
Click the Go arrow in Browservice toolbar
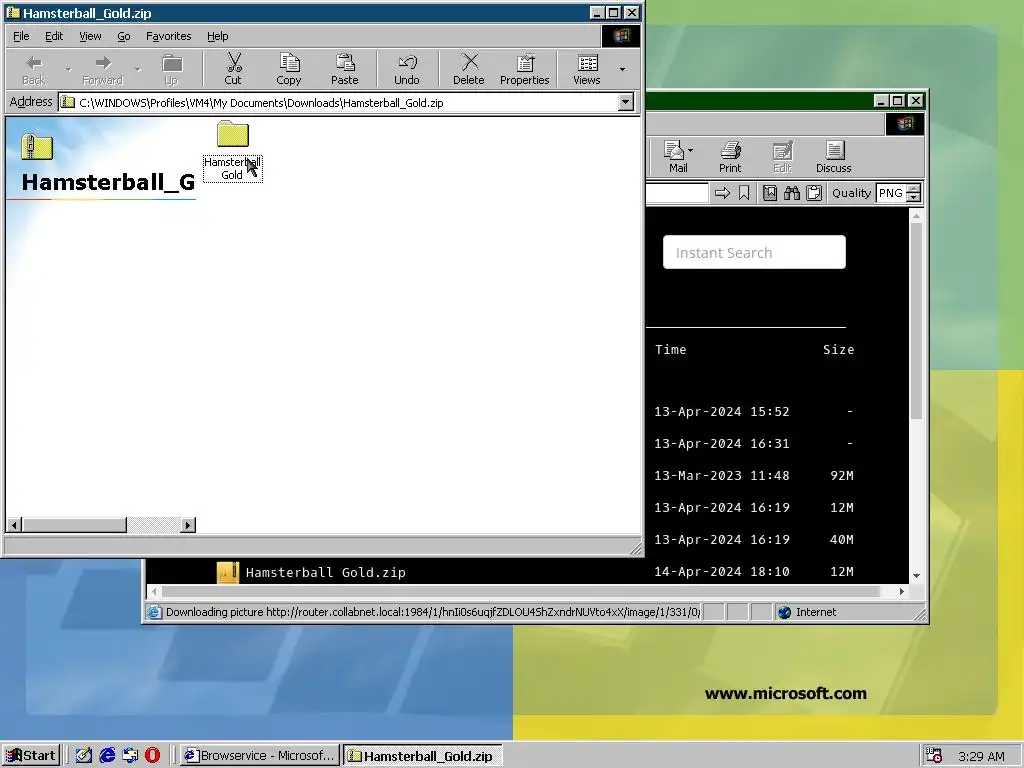coord(722,193)
